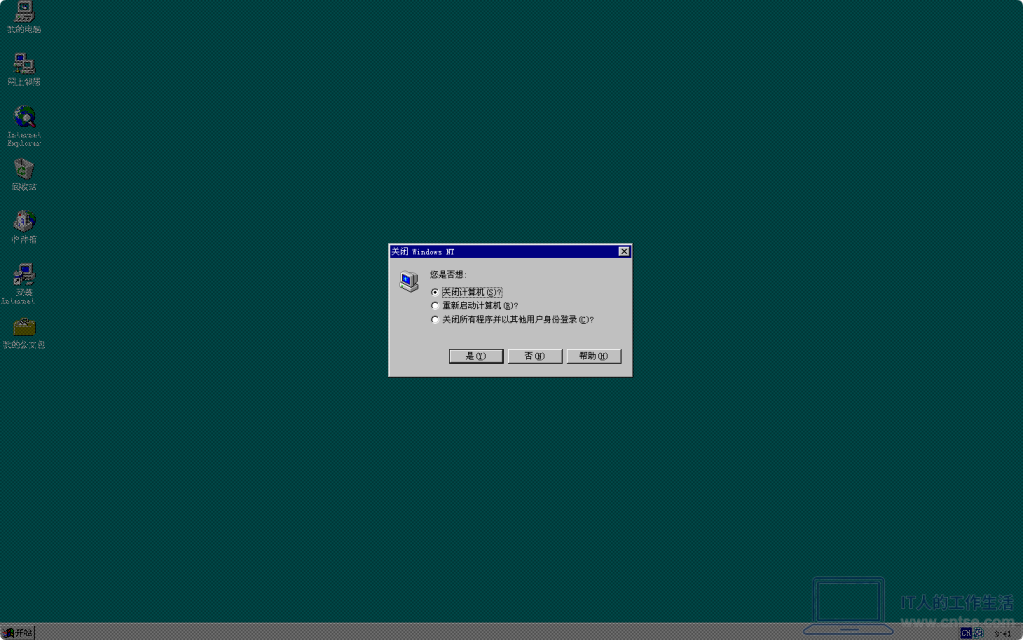1023x640 pixels.
Task: Click the 您是否想: prompt text
Action: pyautogui.click(x=448, y=275)
